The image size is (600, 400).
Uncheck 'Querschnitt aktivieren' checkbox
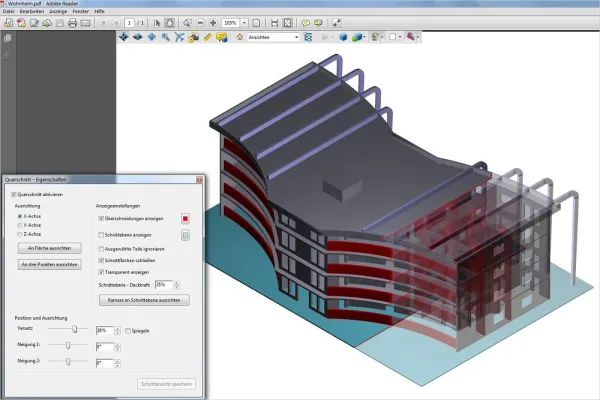(13, 194)
